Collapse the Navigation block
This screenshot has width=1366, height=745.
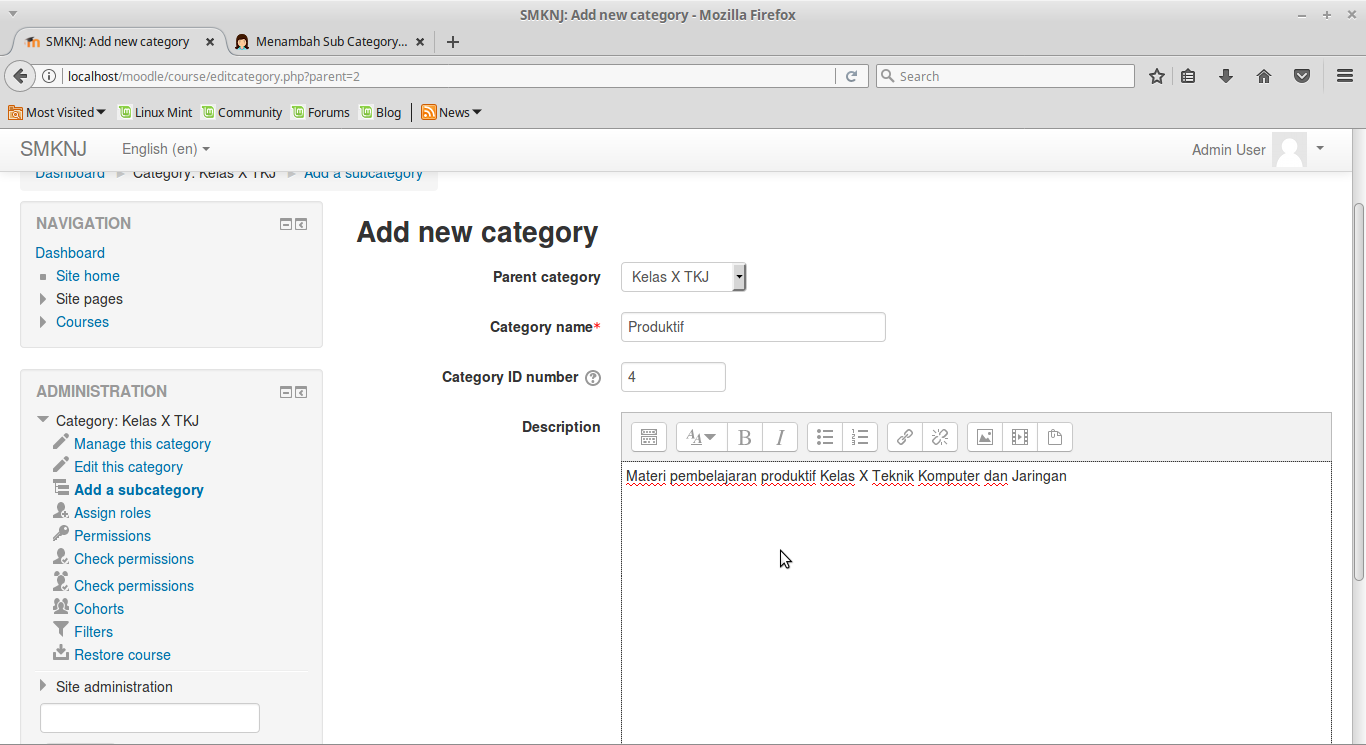pyautogui.click(x=286, y=225)
